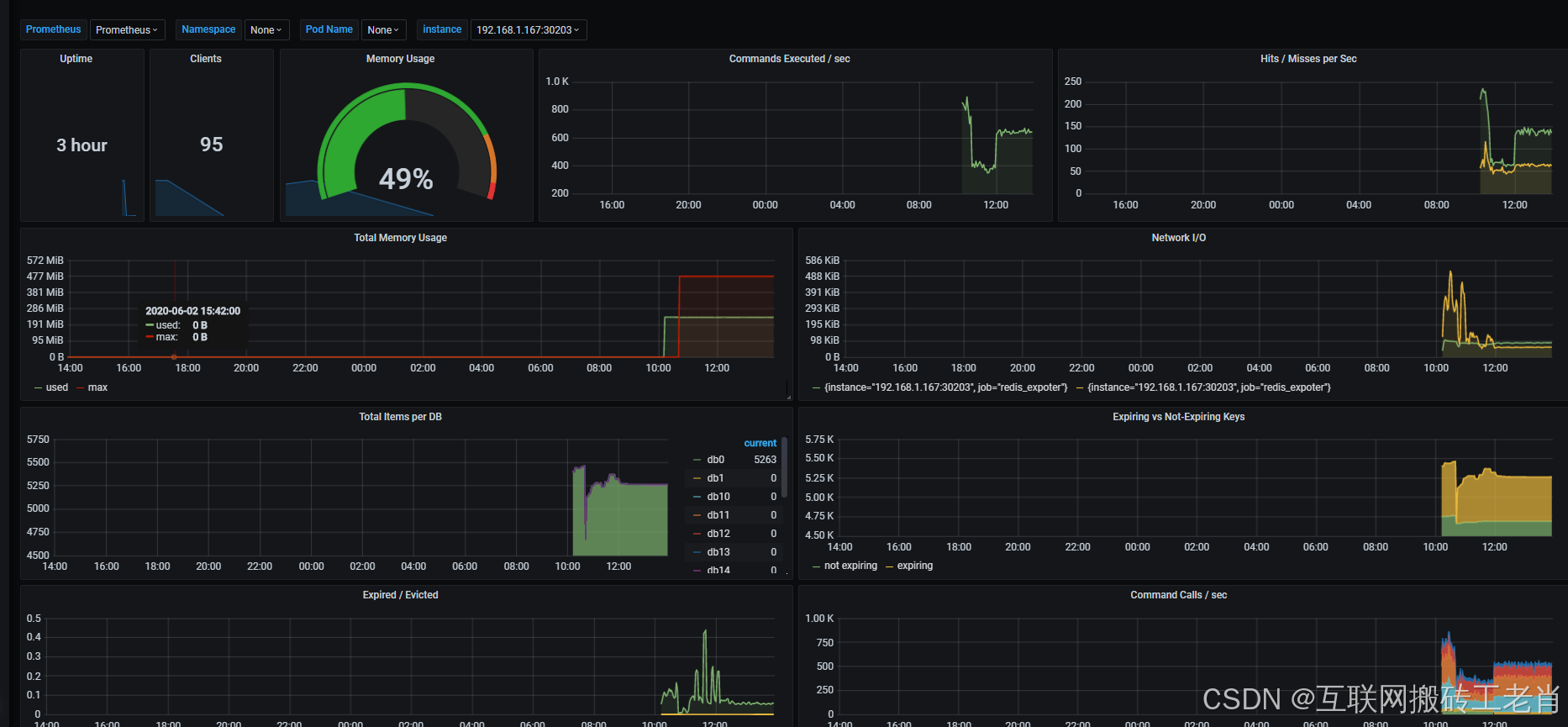The image size is (1568, 727).
Task: Open the Memory Usage panel title menu
Action: (400, 59)
